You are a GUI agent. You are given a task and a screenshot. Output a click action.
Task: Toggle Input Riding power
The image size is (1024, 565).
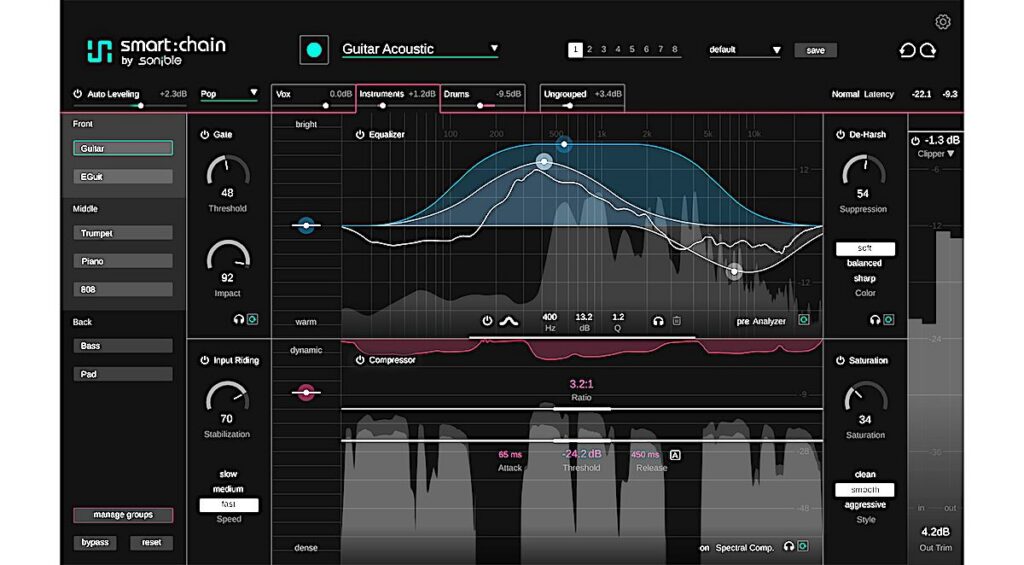204,361
